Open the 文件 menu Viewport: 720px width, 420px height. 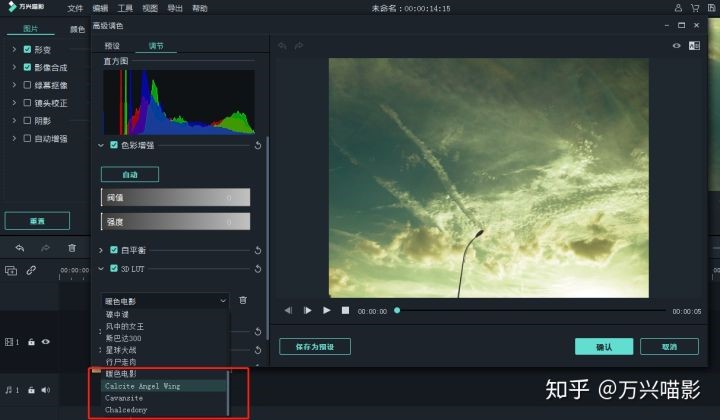[x=75, y=8]
